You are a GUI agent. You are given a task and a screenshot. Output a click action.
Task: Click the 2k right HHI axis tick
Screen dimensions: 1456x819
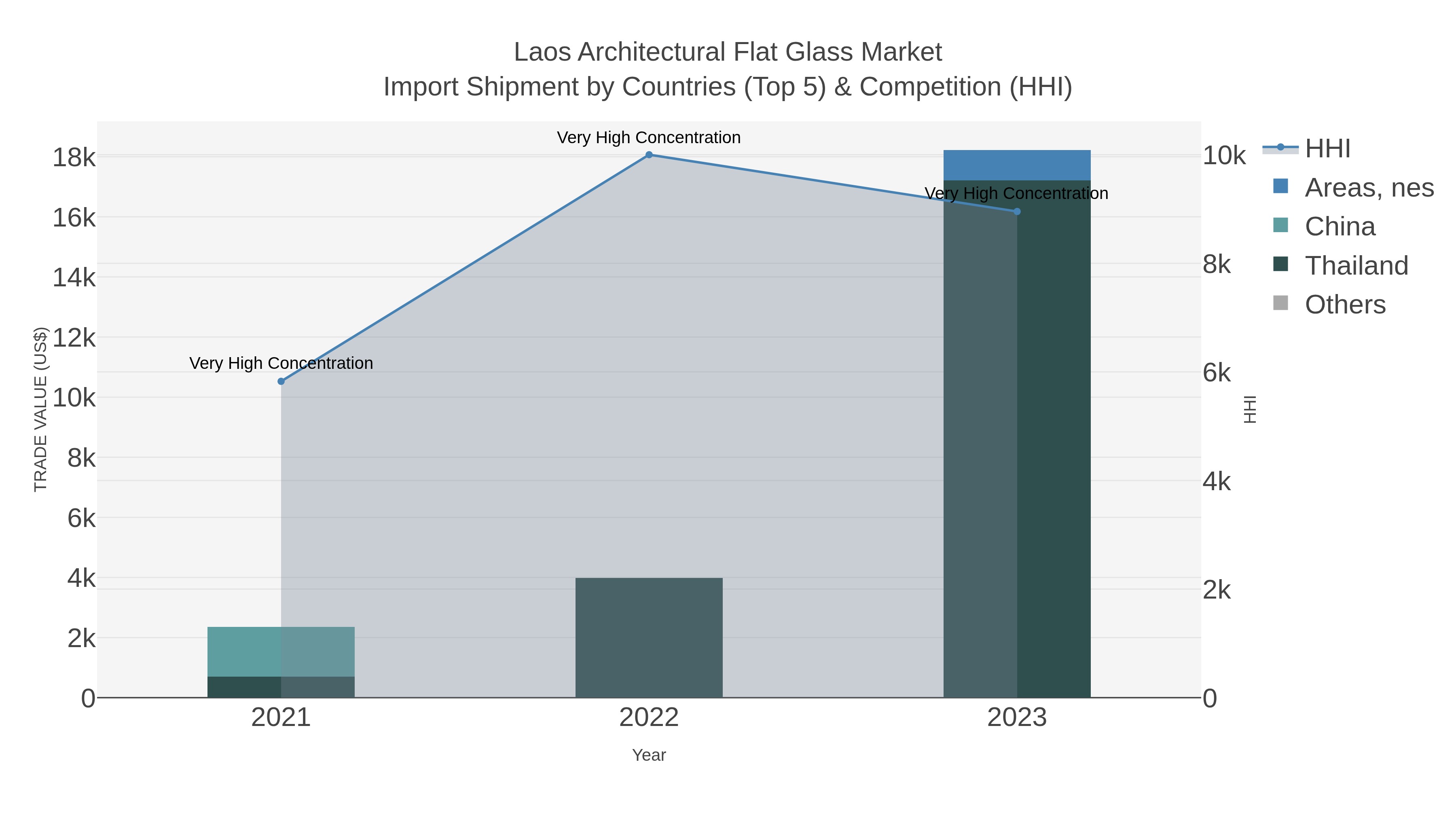(x=1217, y=590)
